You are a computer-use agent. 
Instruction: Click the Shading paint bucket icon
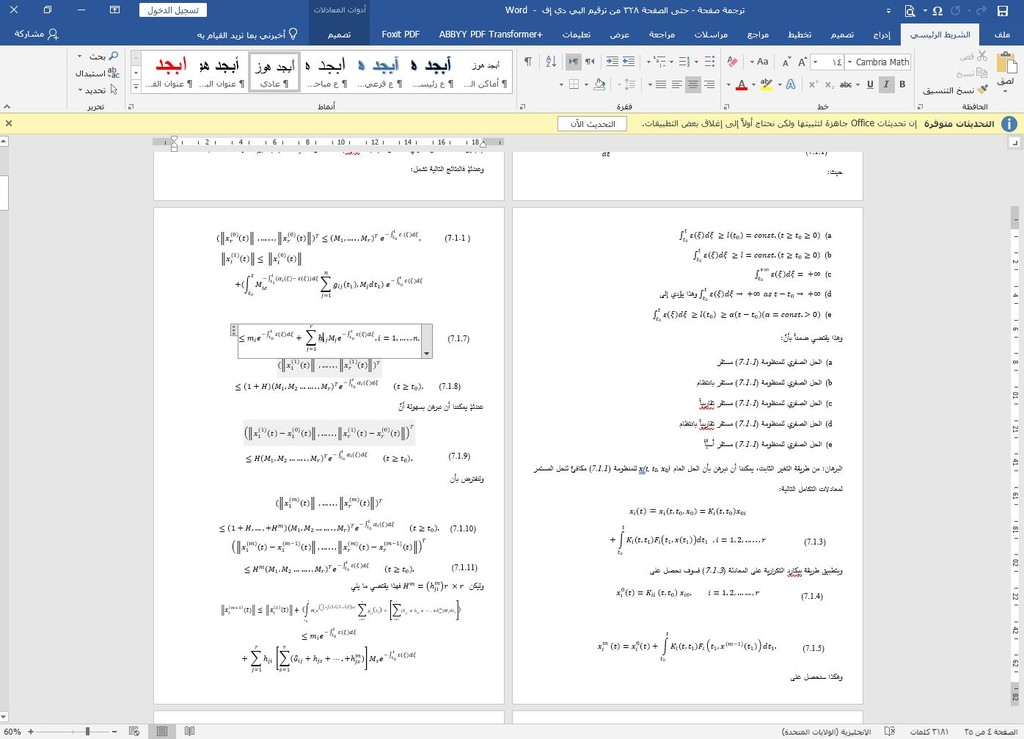[599, 84]
